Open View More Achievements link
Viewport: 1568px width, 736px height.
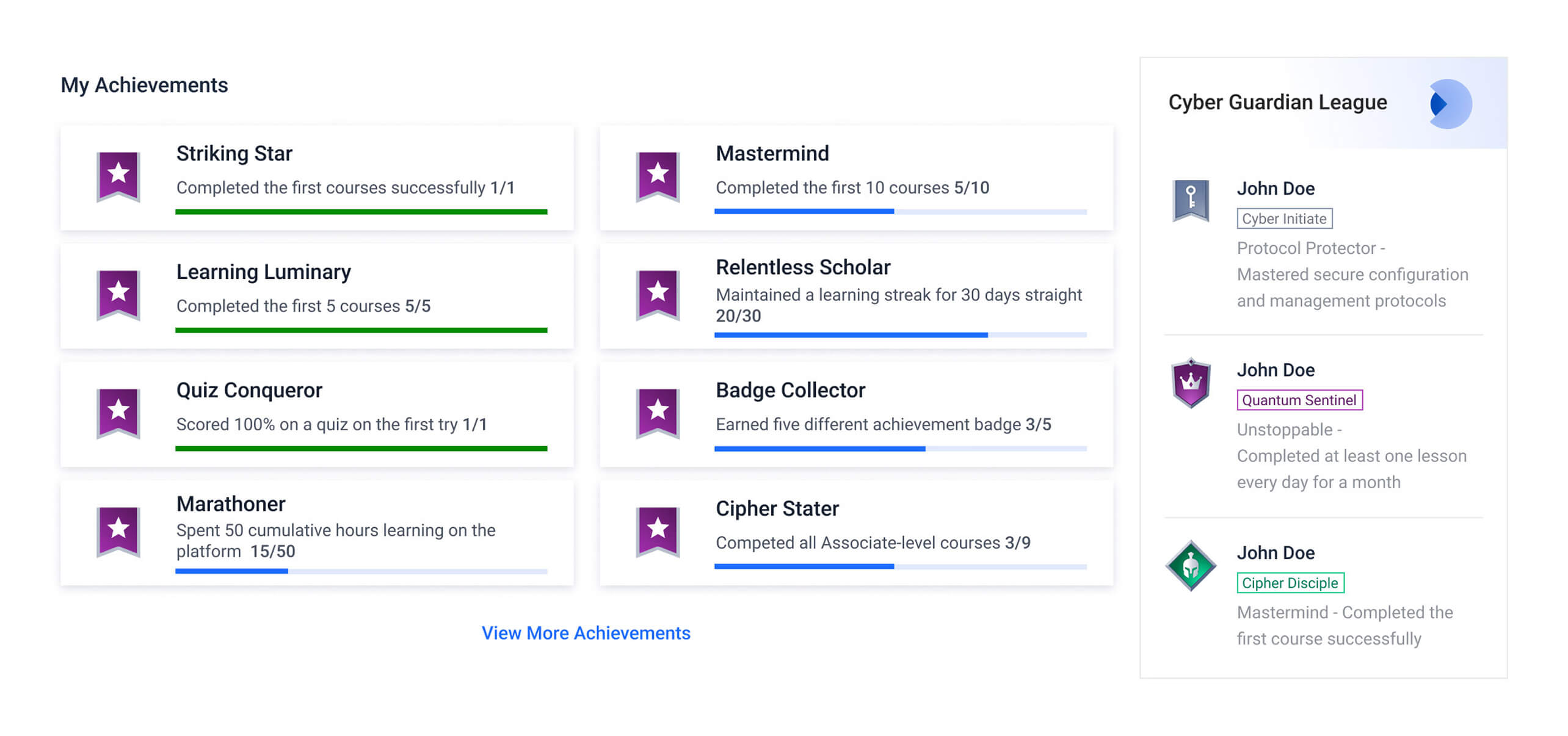point(586,633)
